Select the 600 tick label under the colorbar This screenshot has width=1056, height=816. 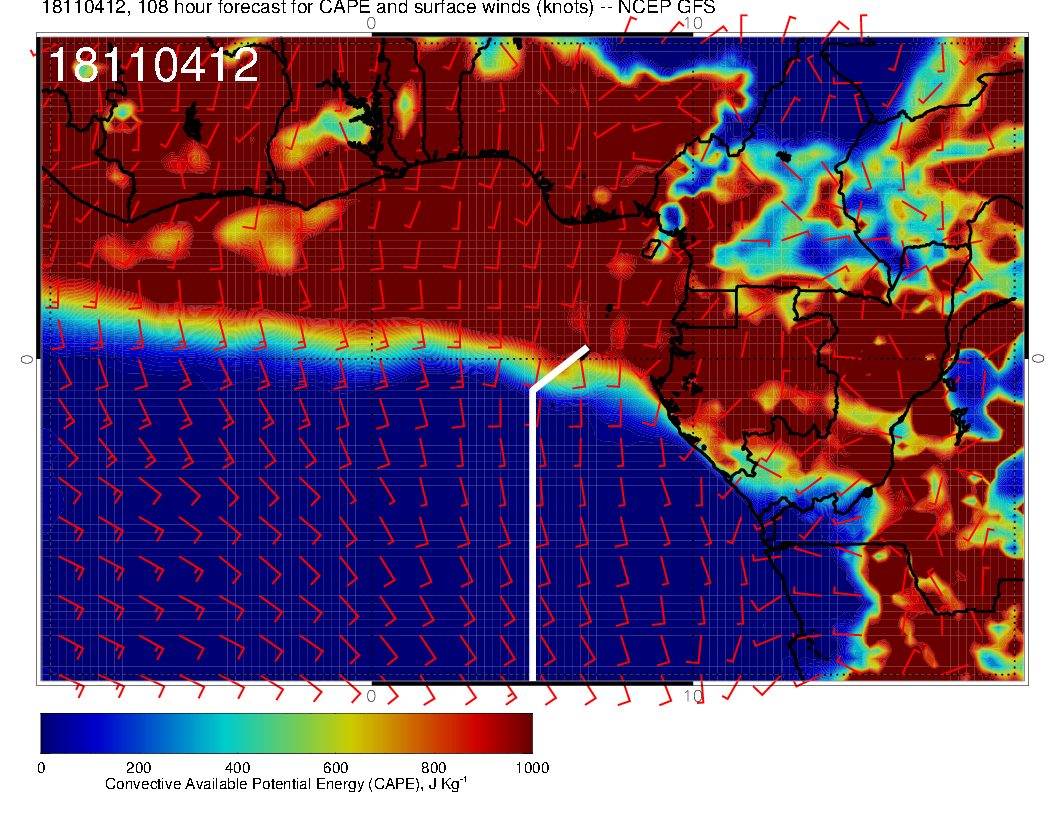point(335,768)
